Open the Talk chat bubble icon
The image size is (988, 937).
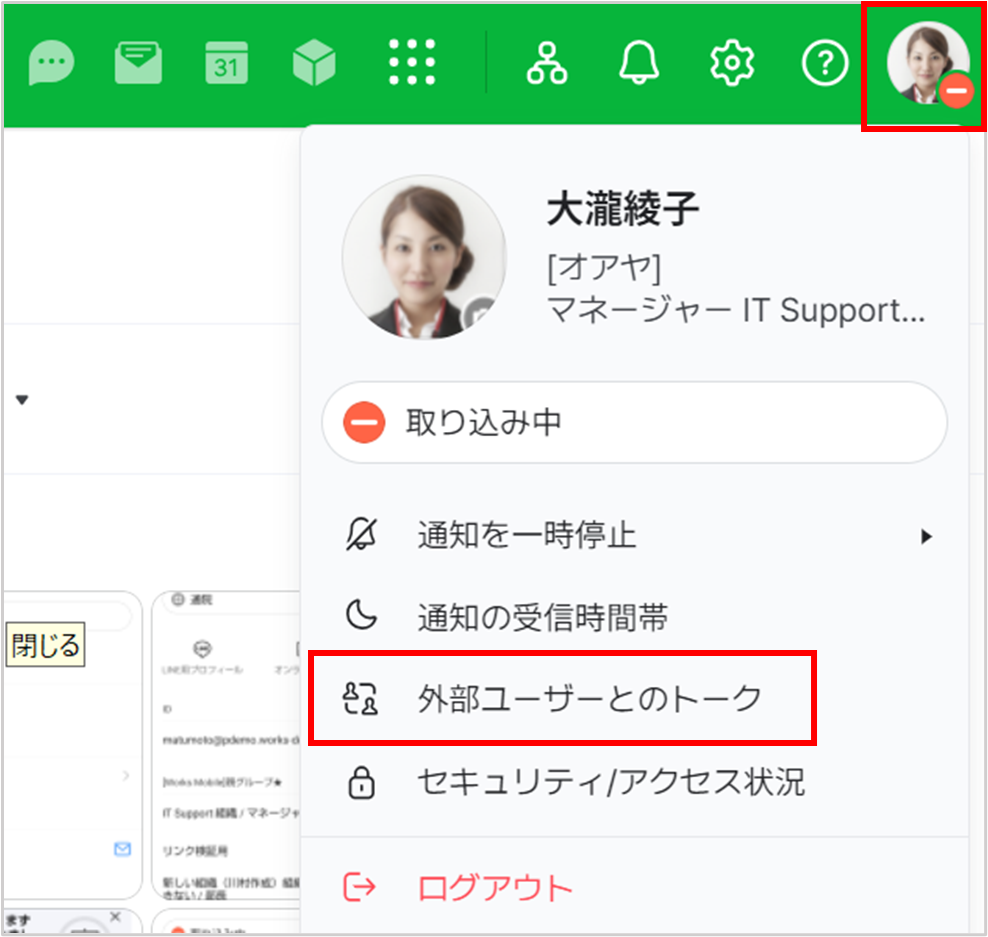click(x=52, y=65)
